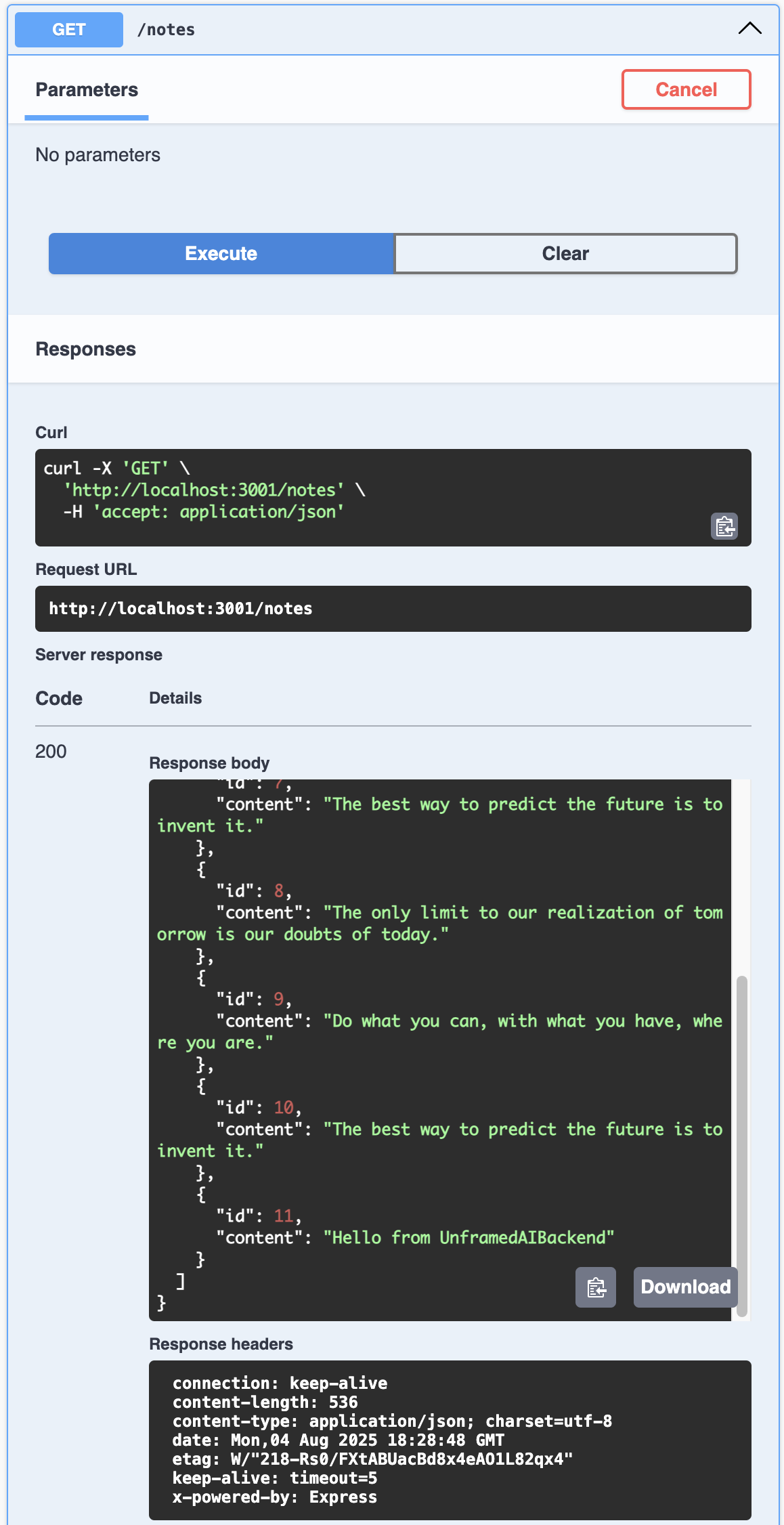784x1525 pixels.
Task: Download the response body
Action: [685, 1287]
